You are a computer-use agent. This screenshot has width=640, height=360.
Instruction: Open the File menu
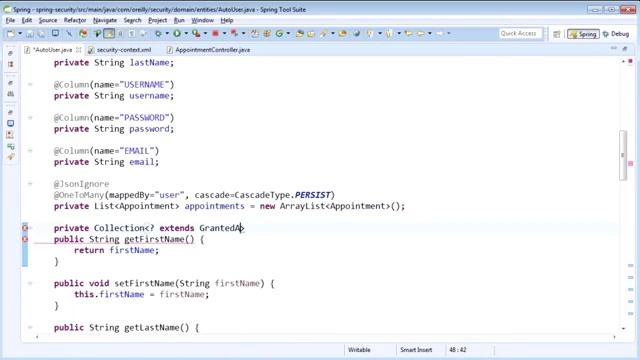10,20
